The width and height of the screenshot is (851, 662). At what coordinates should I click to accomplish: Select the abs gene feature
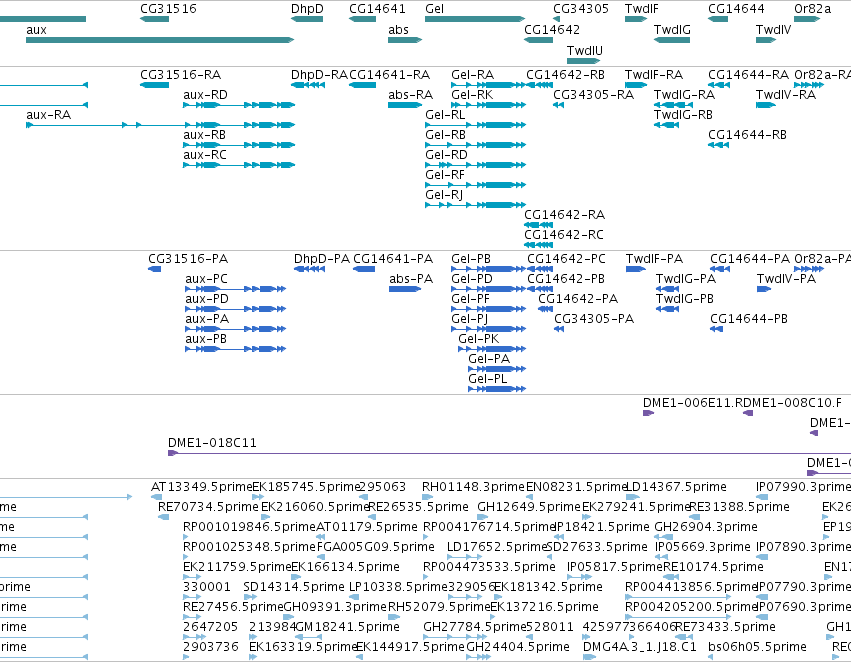405,40
